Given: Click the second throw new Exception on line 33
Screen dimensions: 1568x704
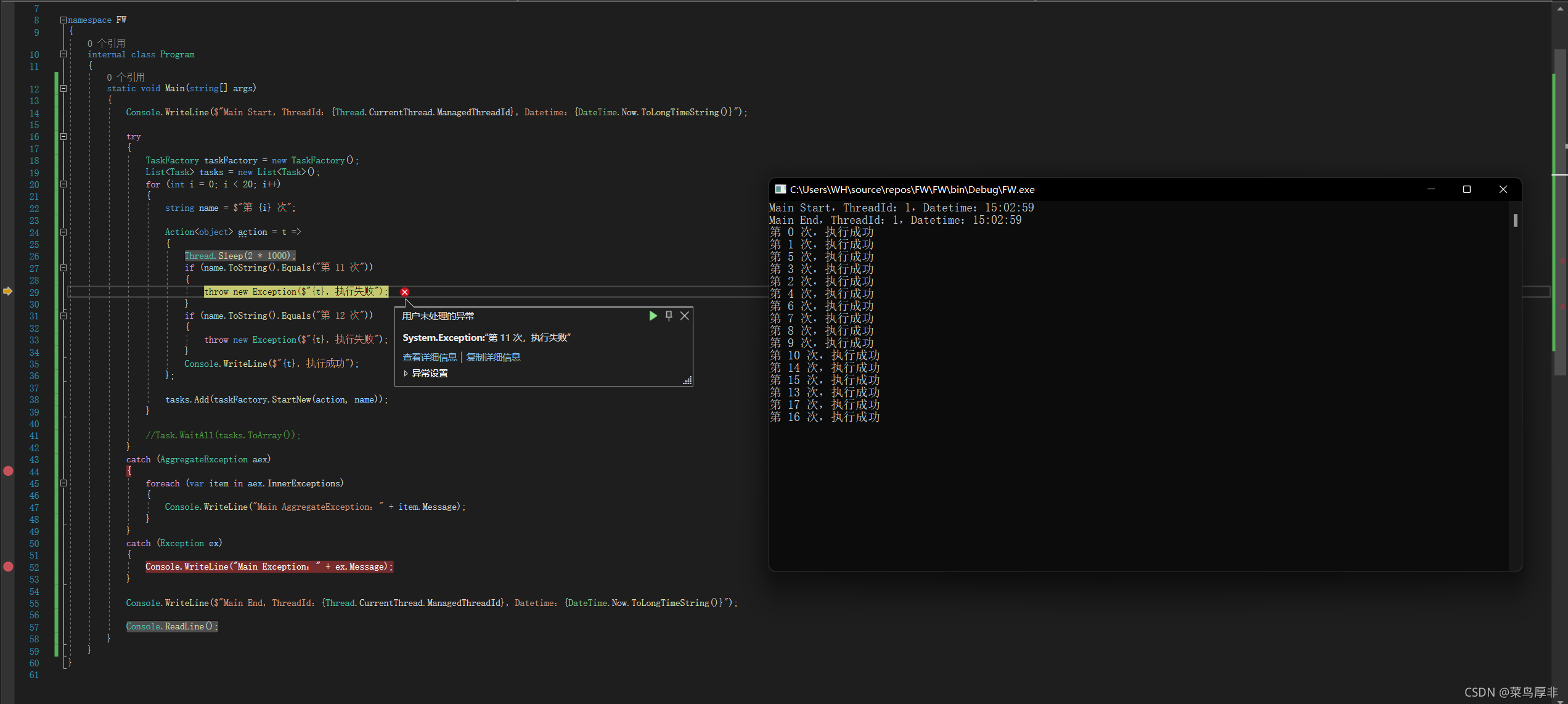Looking at the screenshot, I should coord(296,340).
